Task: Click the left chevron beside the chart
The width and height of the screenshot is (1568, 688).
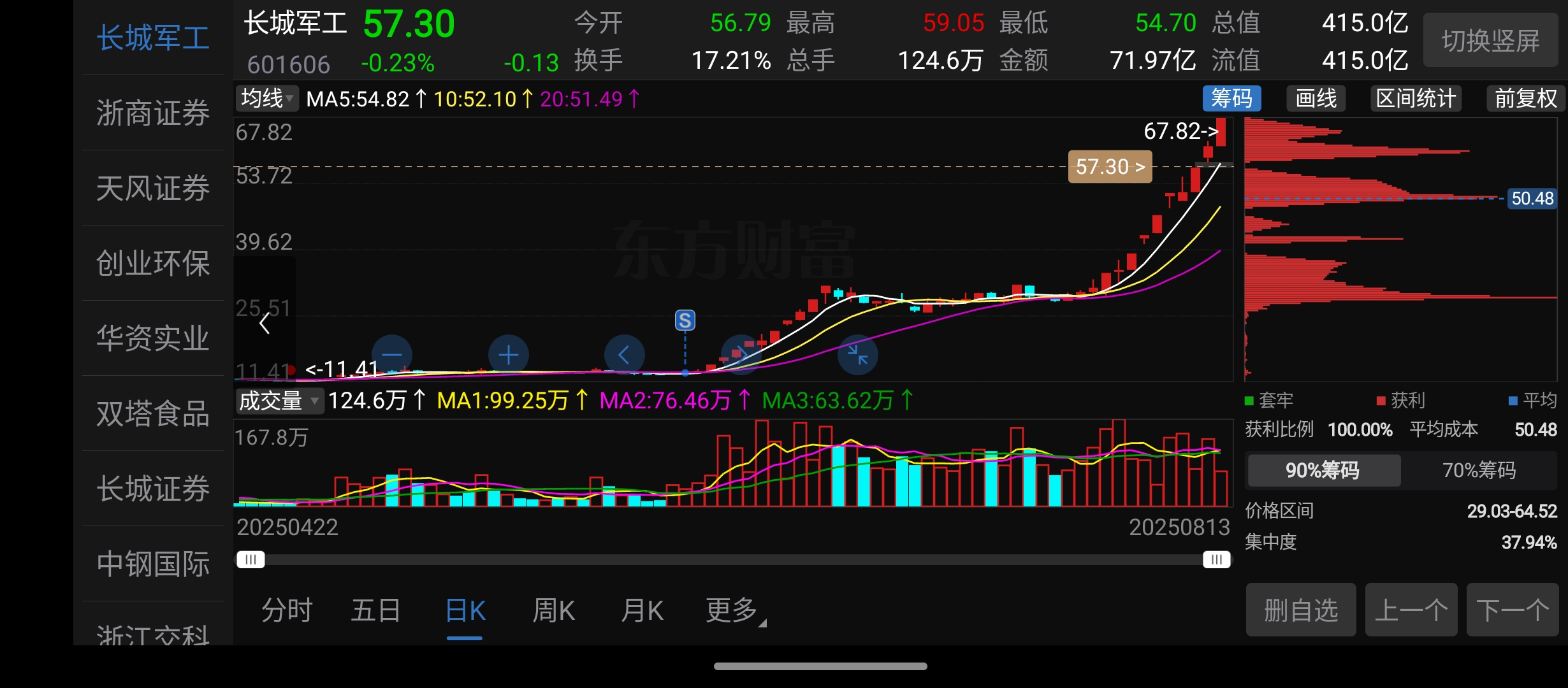Action: (265, 324)
